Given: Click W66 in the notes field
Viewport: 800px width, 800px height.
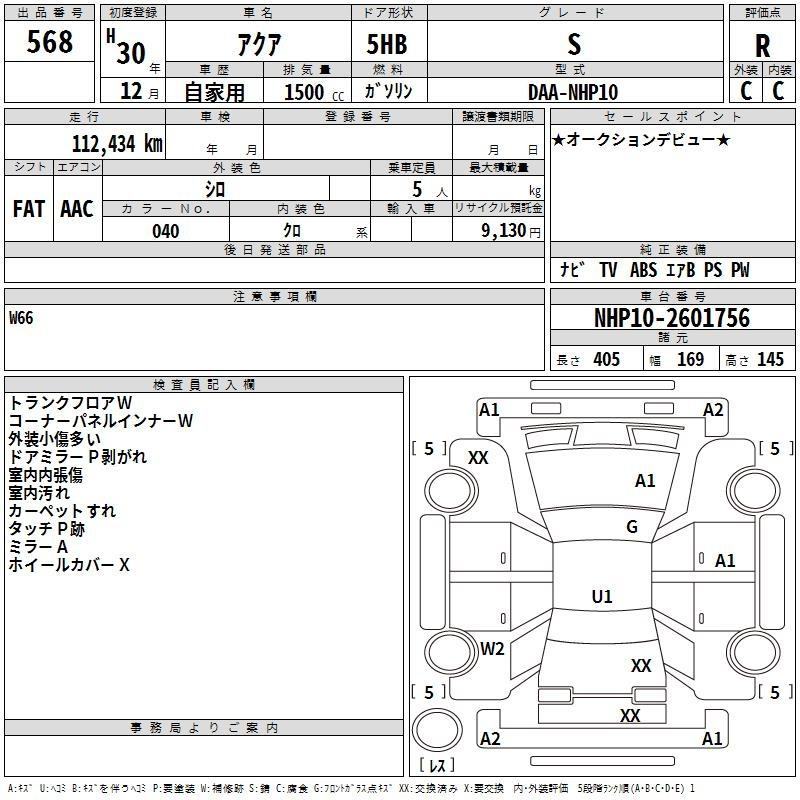Looking at the screenshot, I should pyautogui.click(x=21, y=319).
